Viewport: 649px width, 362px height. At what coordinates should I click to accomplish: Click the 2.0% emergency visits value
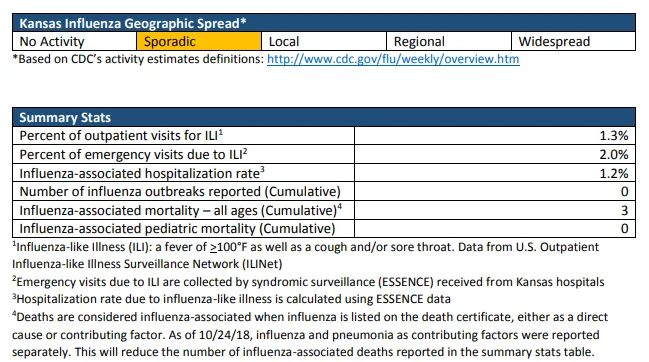(614, 155)
